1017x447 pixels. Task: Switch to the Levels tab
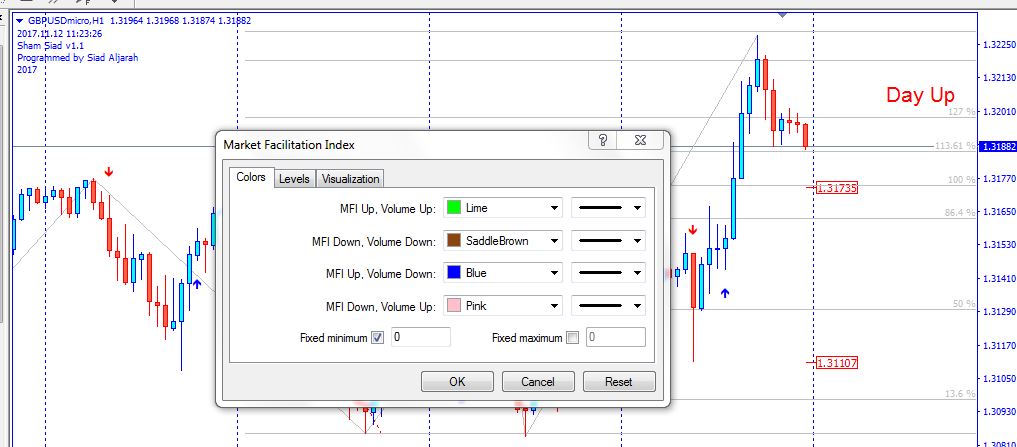point(293,179)
